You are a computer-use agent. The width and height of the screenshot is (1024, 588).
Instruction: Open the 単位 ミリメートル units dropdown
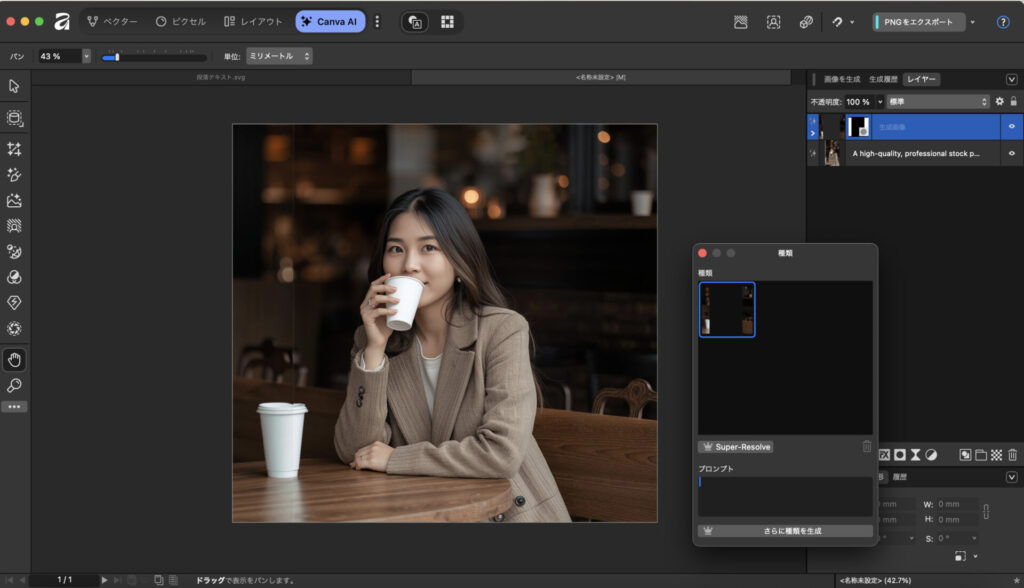coord(279,56)
